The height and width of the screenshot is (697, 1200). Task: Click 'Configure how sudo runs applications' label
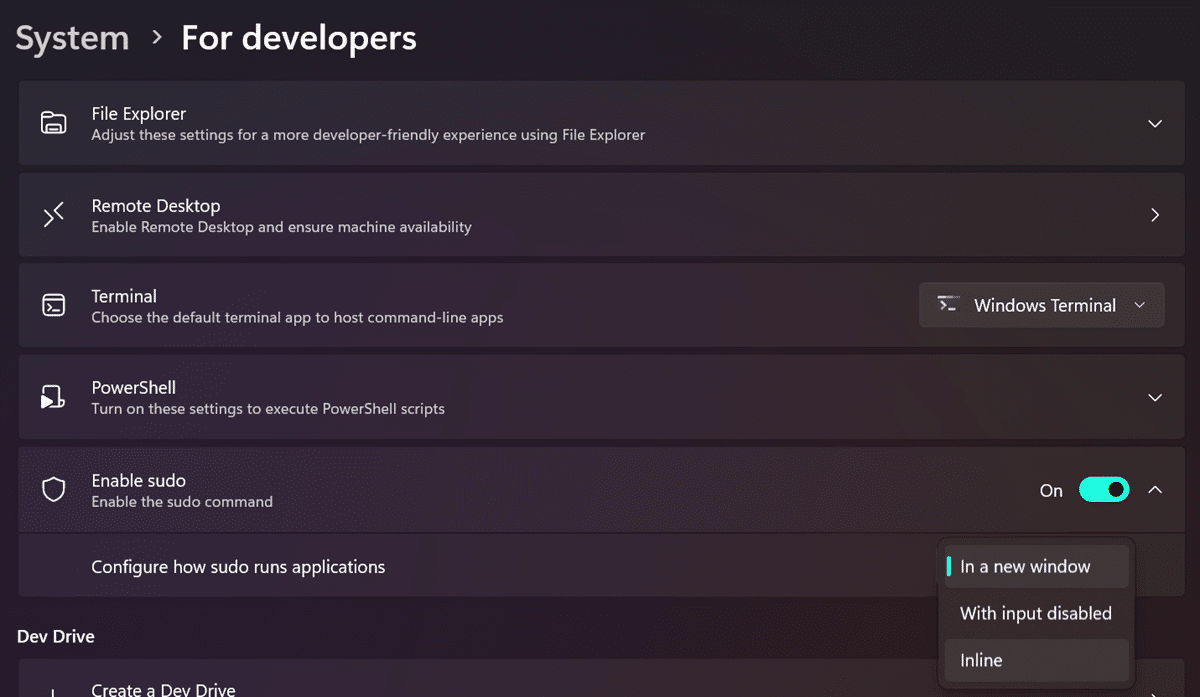[238, 567]
